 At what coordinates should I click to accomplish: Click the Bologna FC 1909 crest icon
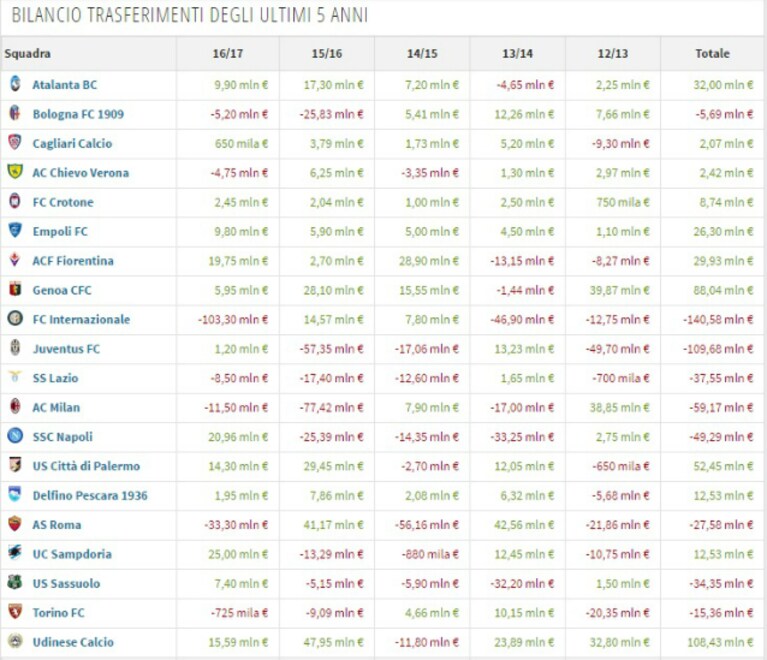[15, 113]
